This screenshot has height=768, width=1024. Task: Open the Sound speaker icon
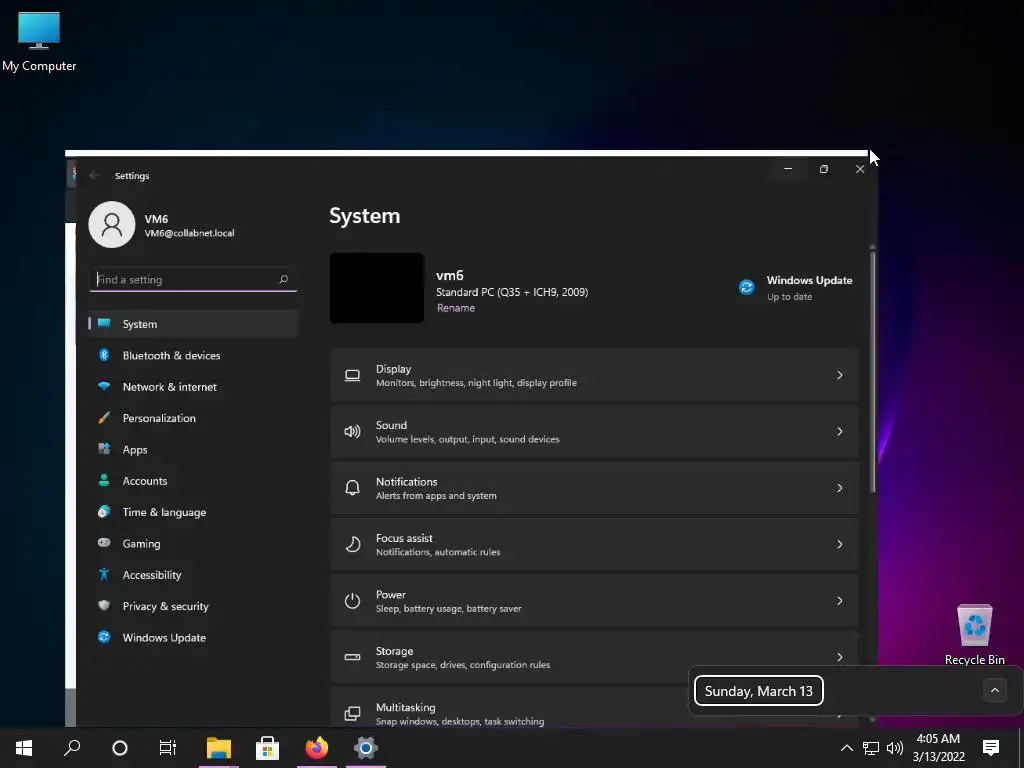(352, 432)
